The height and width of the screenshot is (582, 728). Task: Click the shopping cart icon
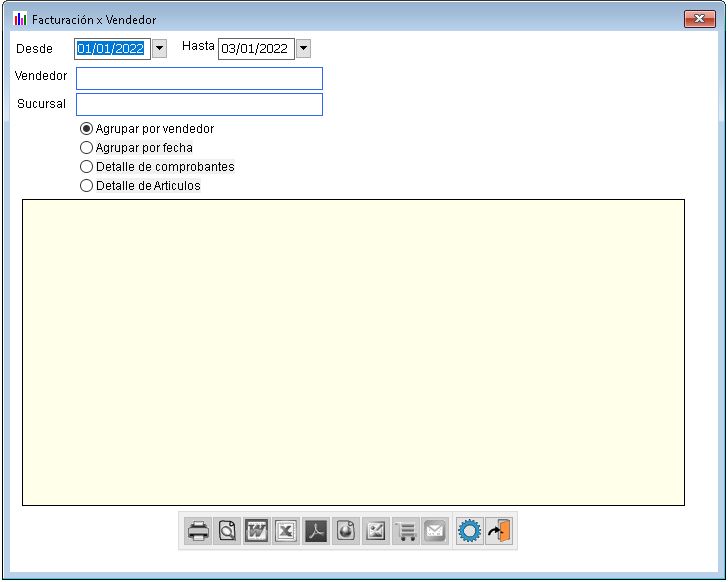point(405,531)
